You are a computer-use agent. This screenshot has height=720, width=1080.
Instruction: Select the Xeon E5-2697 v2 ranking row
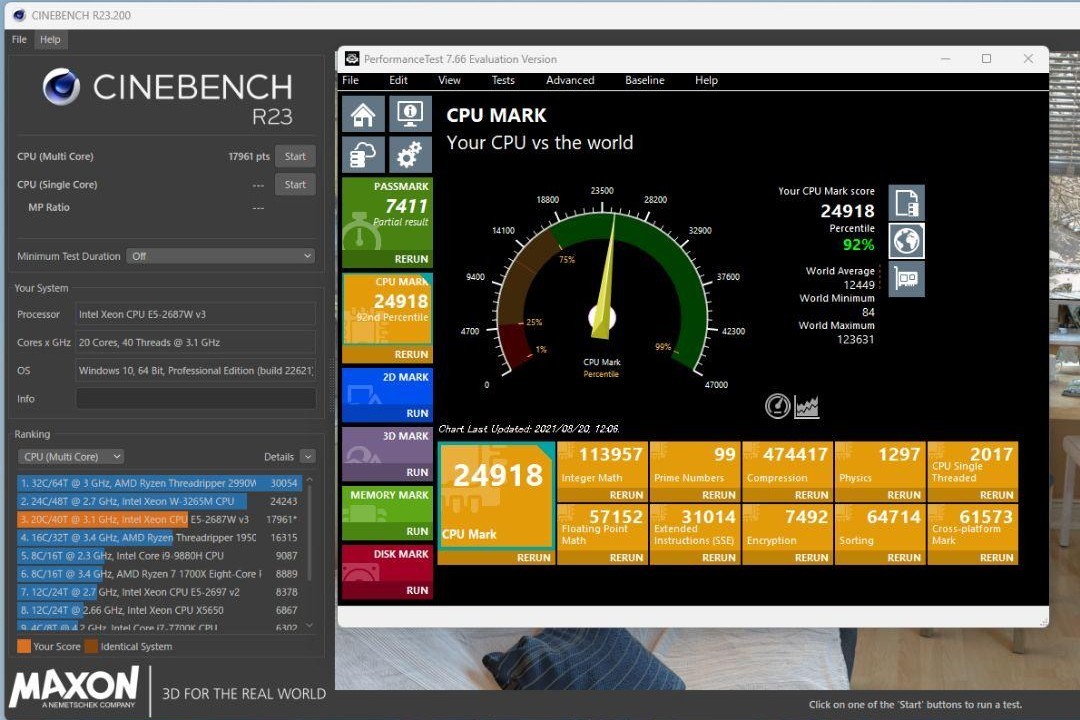158,592
